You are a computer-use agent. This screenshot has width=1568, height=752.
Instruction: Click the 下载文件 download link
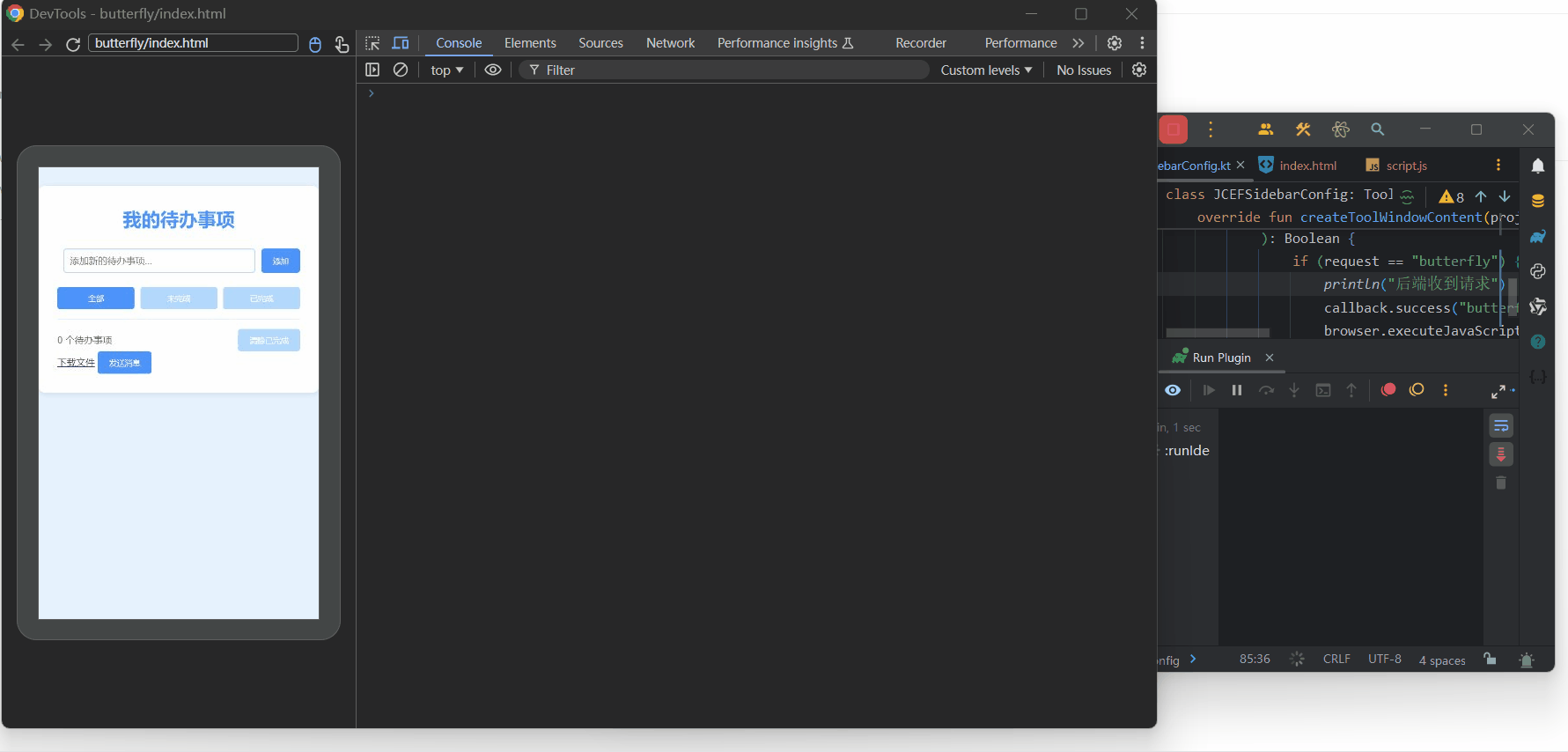(76, 363)
